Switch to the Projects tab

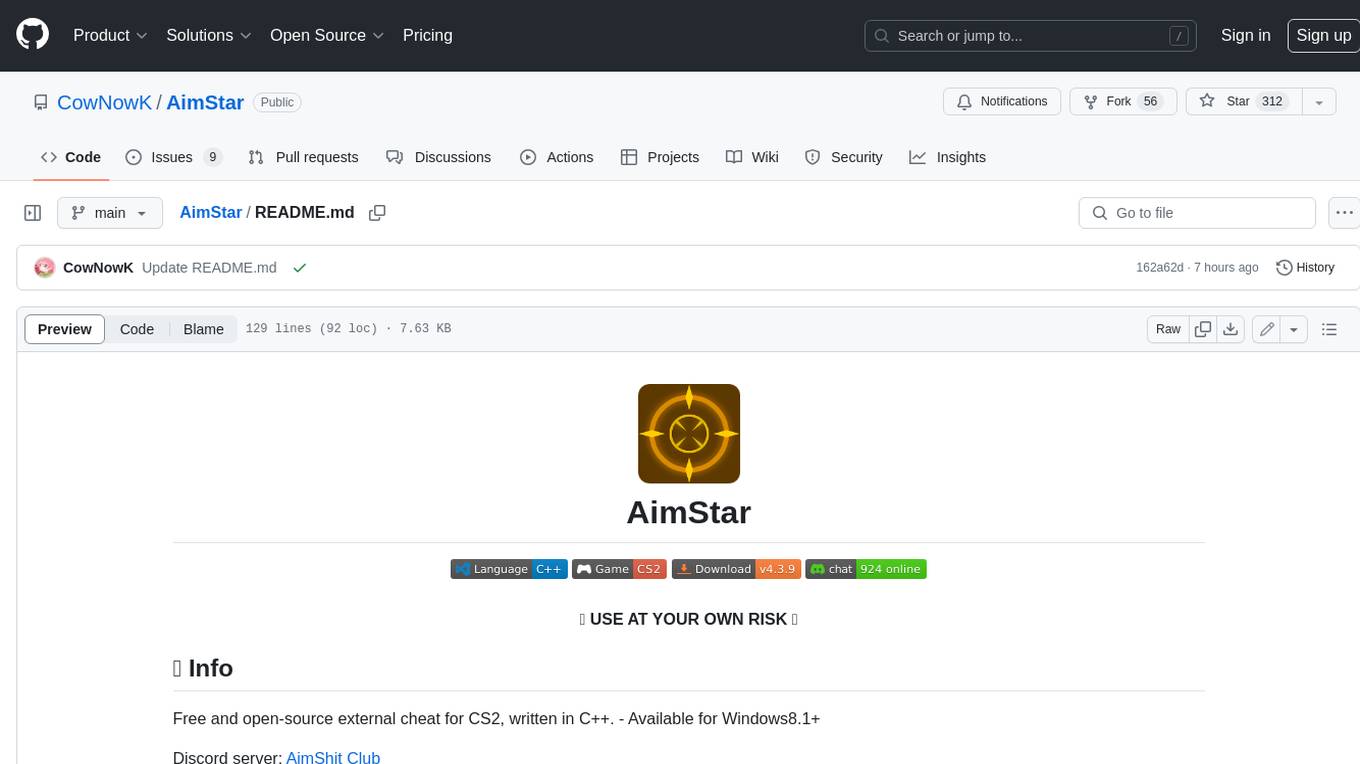(660, 157)
